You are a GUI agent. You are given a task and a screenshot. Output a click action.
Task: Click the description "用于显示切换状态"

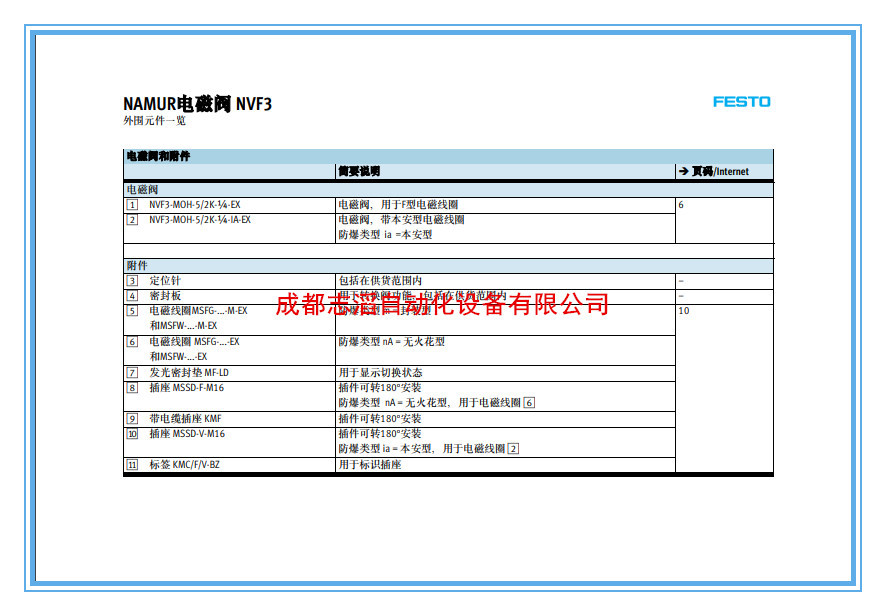click(x=380, y=373)
